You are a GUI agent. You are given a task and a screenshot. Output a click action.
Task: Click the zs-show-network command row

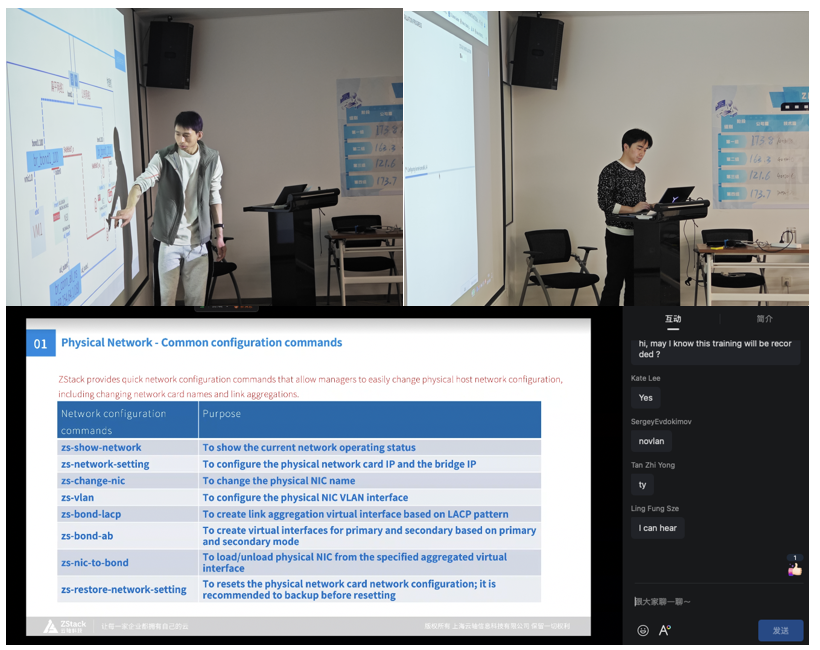tap(299, 448)
